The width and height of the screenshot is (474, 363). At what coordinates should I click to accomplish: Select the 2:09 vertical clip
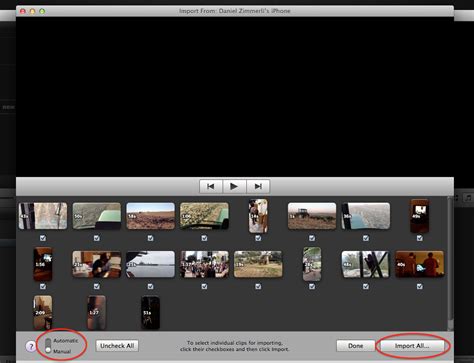point(43,312)
